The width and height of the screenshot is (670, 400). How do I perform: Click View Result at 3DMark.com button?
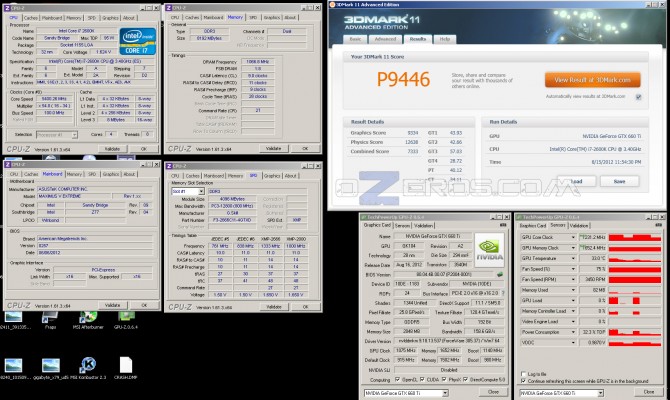(x=592, y=80)
